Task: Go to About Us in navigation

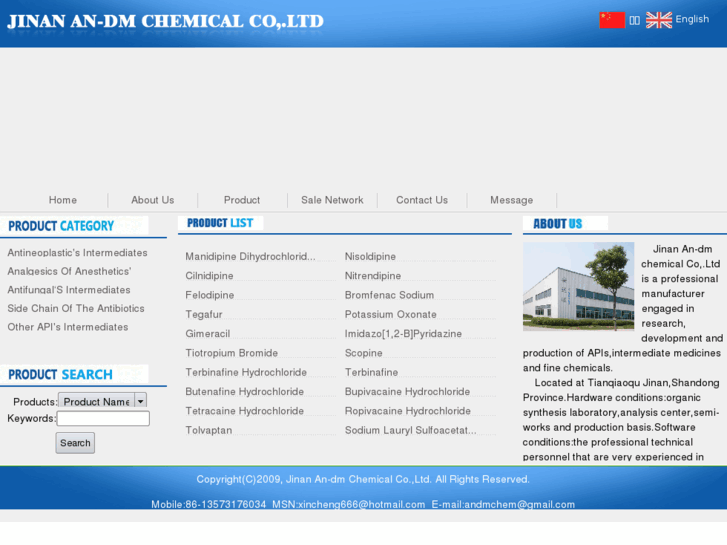Action: tap(153, 200)
